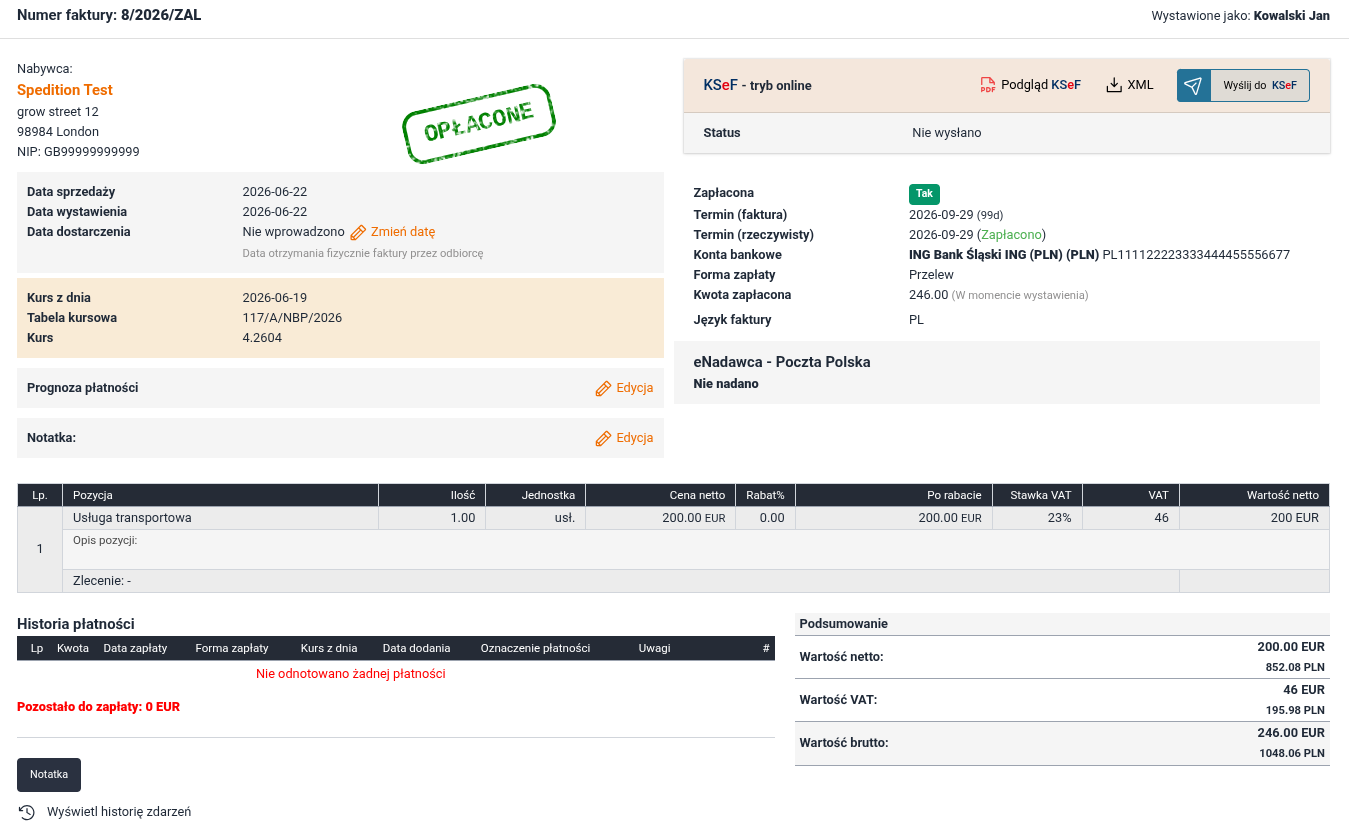This screenshot has height=835, width=1349.
Task: Click the pencil icon in Prognoza płatności row
Action: coord(603,388)
